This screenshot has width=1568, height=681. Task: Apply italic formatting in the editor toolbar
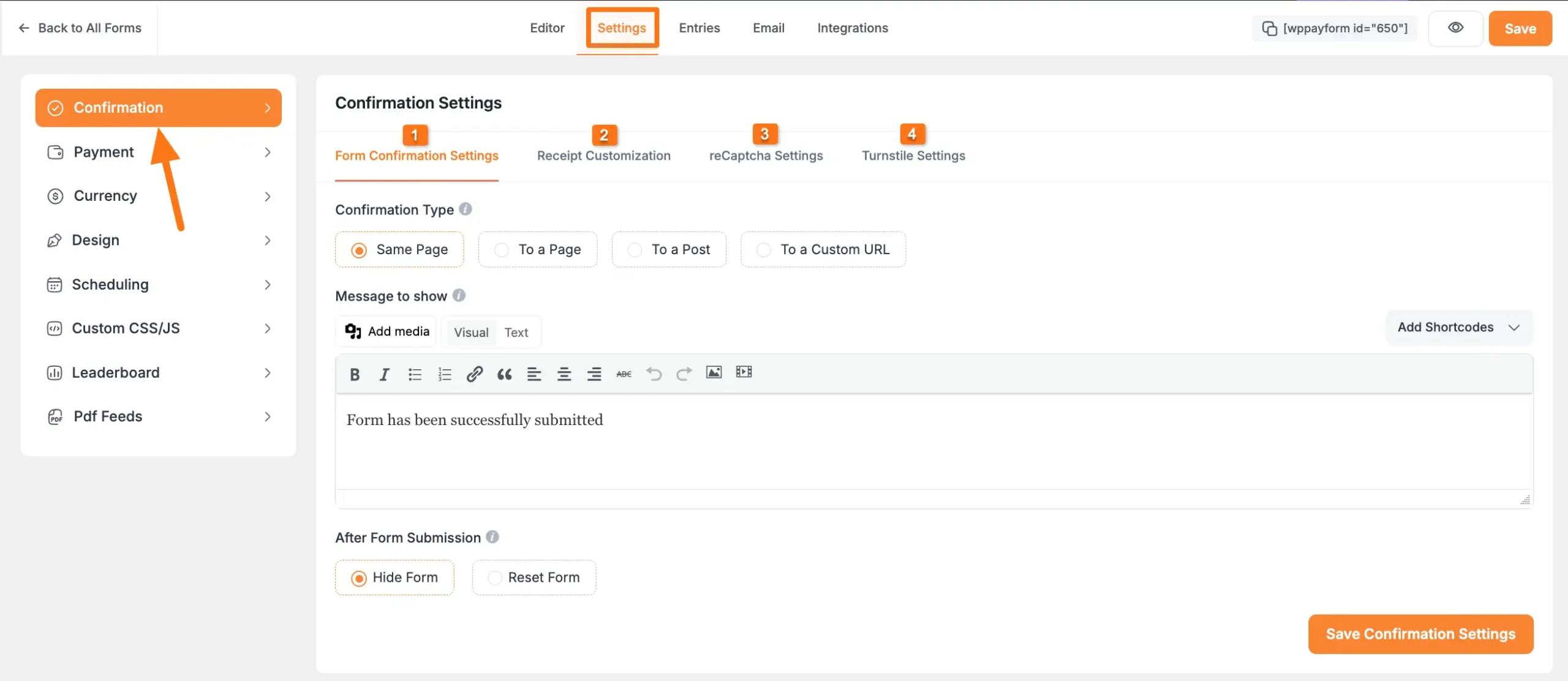384,374
